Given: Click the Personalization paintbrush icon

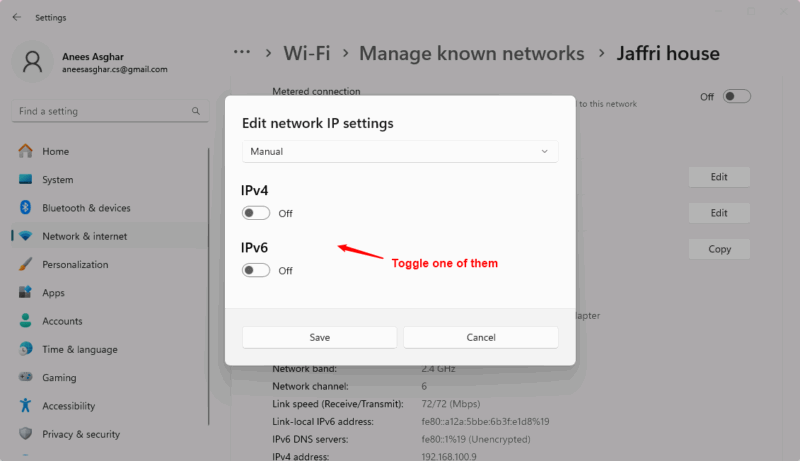Looking at the screenshot, I should point(25,264).
